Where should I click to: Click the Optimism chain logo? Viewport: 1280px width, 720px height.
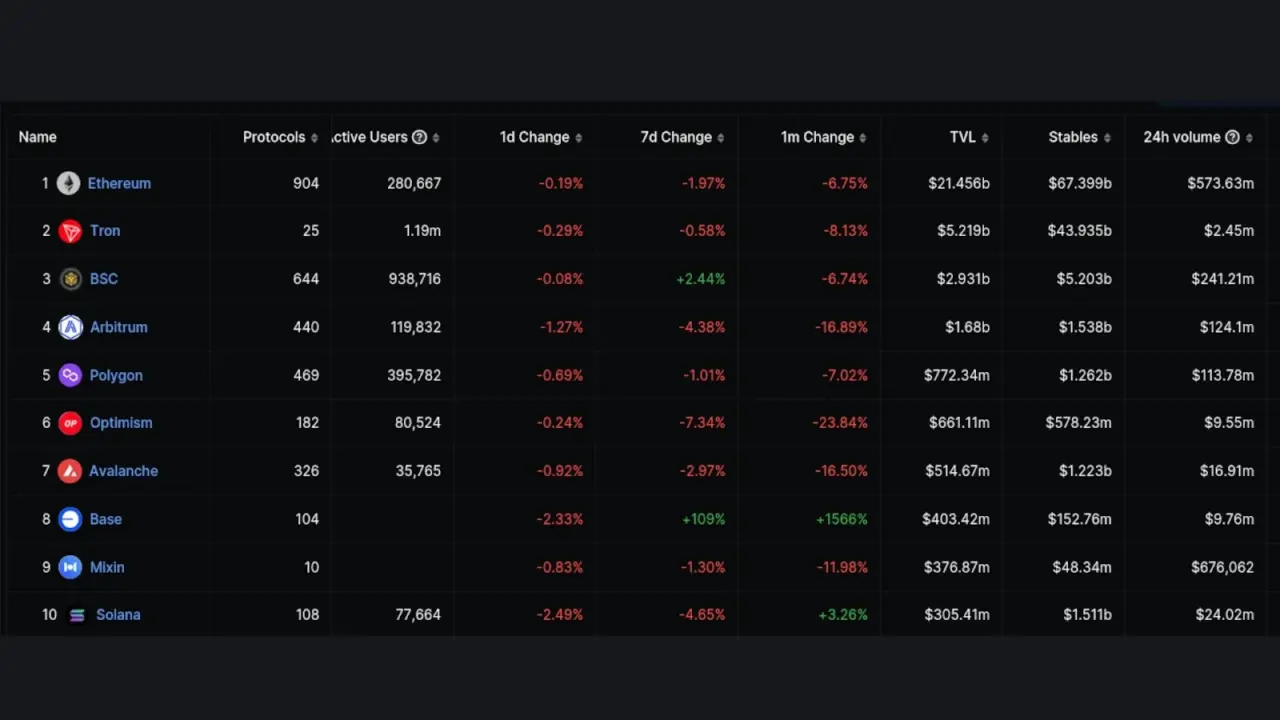(70, 423)
